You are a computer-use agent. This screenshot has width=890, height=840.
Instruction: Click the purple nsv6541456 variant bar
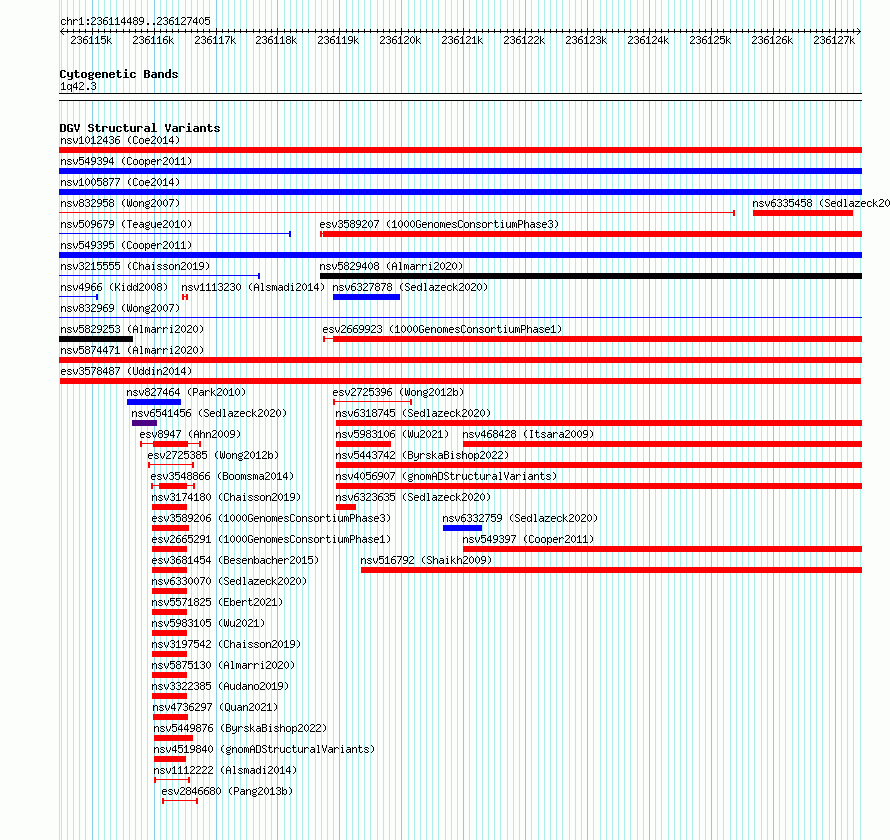(144, 423)
